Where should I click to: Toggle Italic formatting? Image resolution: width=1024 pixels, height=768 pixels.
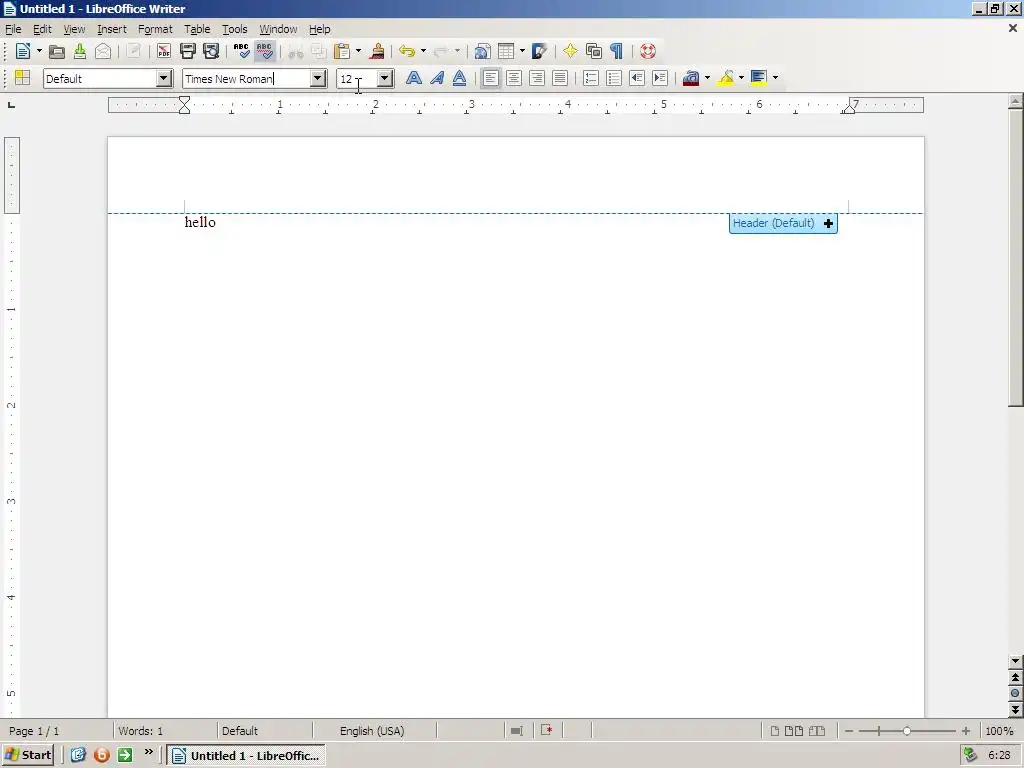pyautogui.click(x=436, y=78)
